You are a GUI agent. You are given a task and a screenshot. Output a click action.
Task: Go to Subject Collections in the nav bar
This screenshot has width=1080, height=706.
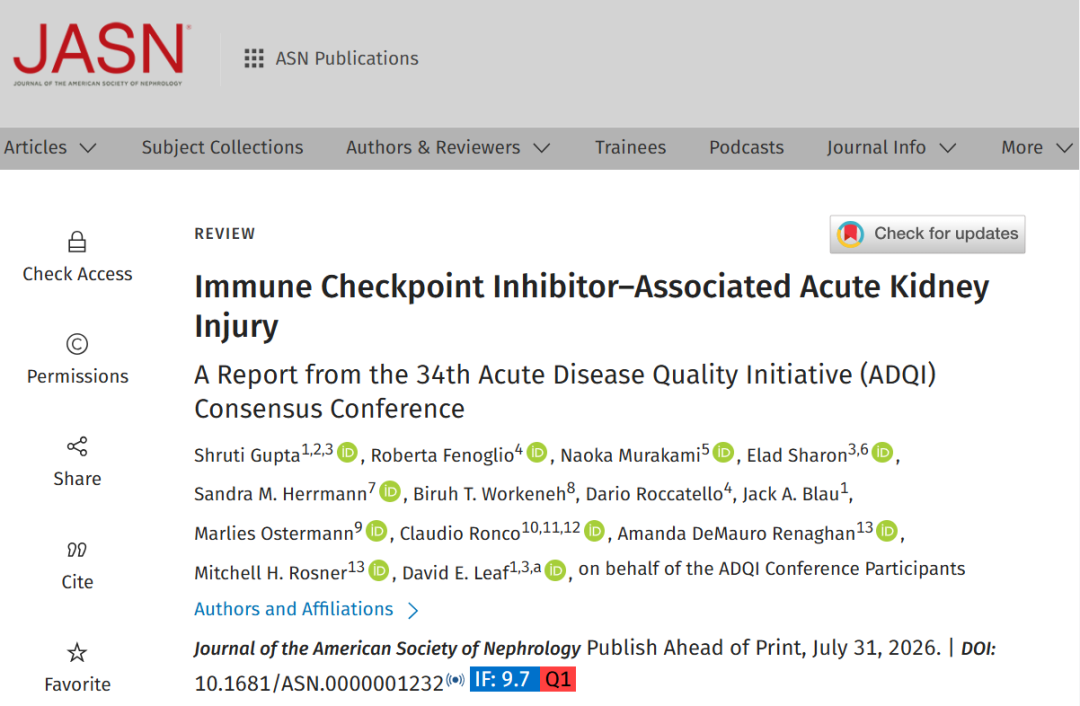222,147
